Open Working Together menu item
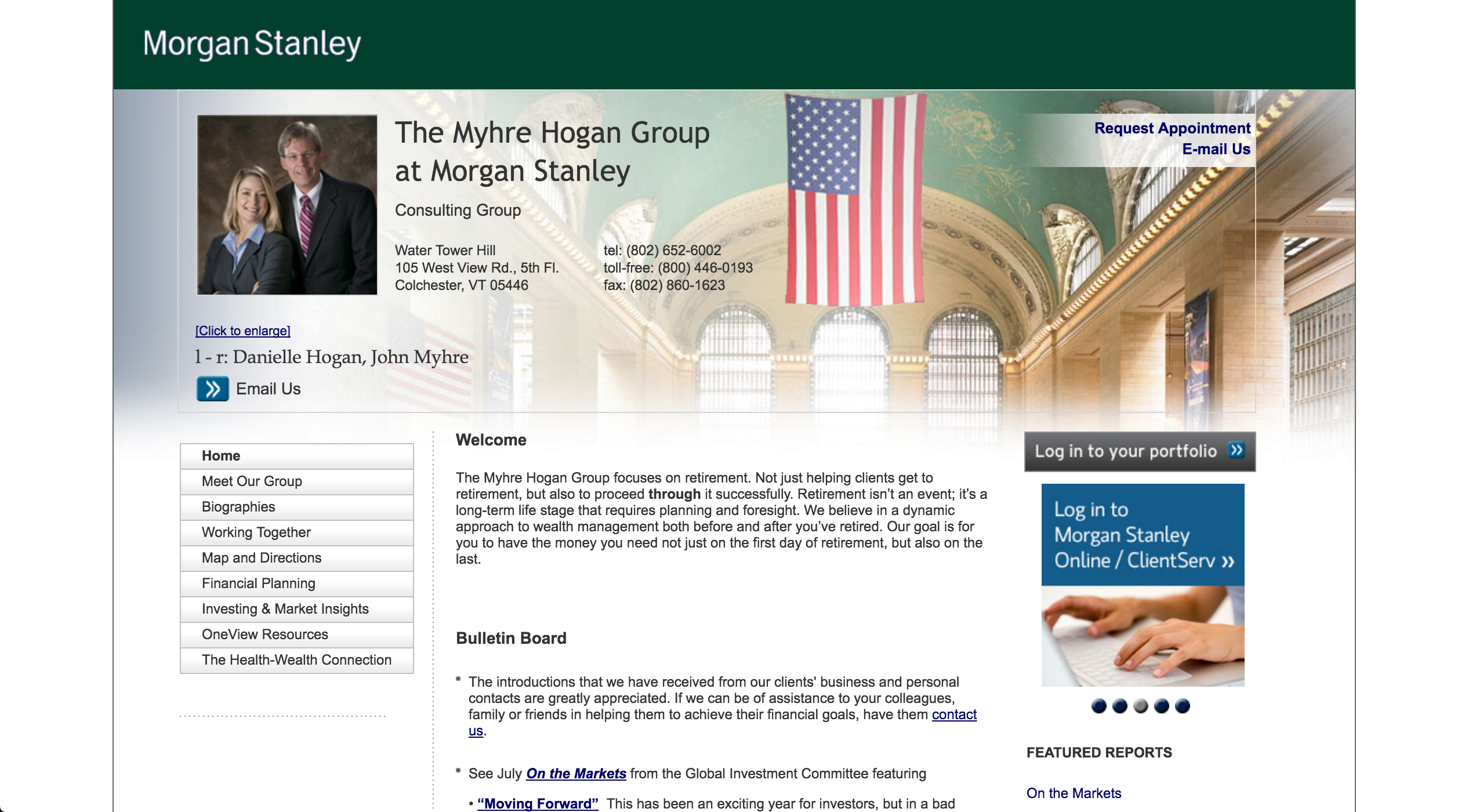 pyautogui.click(x=297, y=532)
